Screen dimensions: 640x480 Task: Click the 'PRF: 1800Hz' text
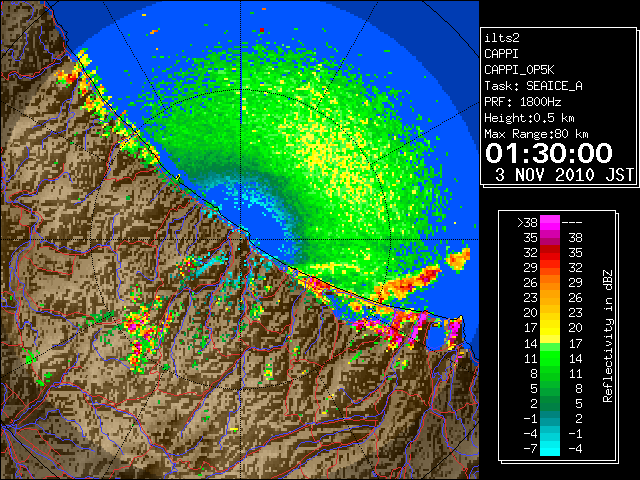tap(522, 102)
